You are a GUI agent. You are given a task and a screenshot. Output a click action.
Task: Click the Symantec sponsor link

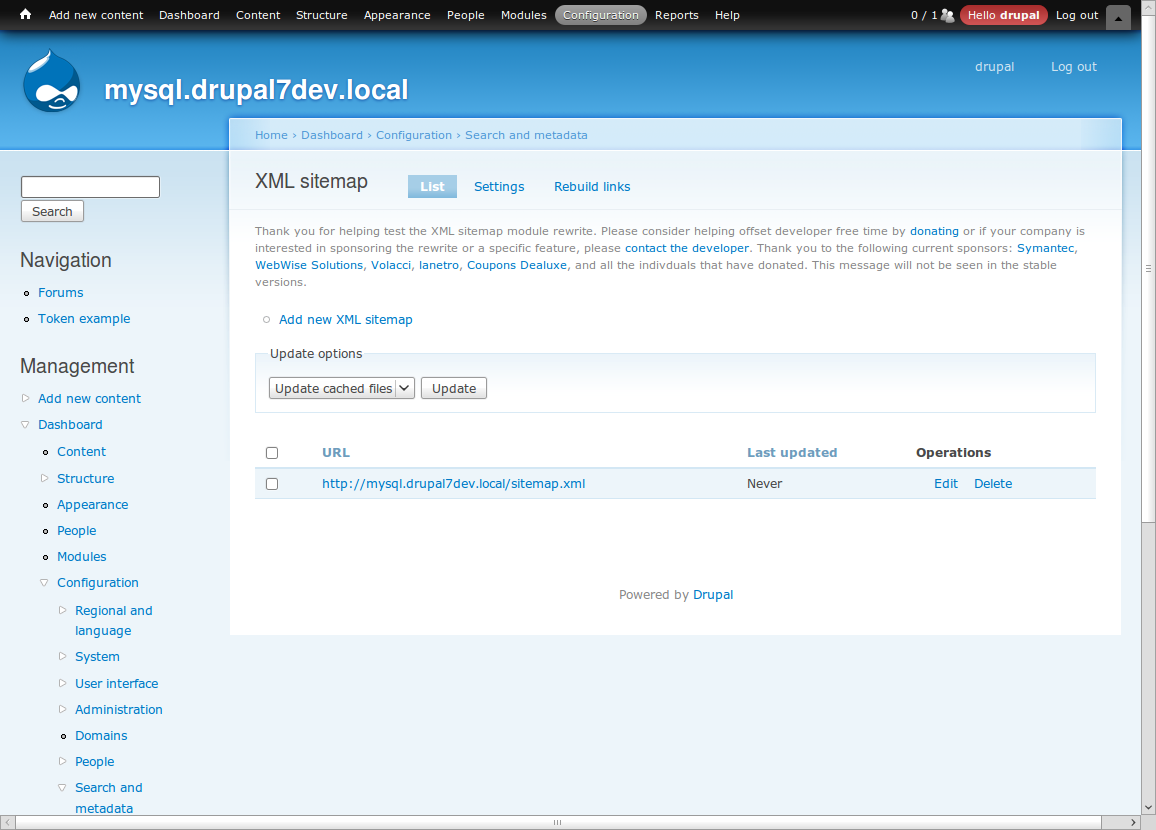[x=1045, y=248]
